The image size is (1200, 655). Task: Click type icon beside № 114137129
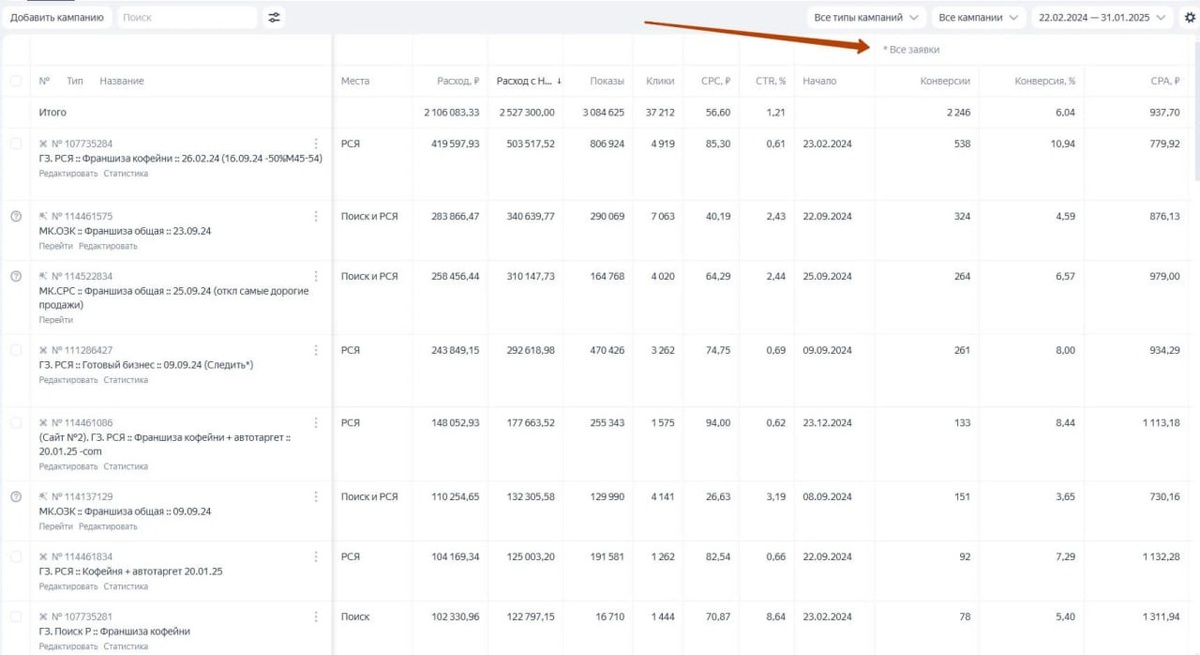point(43,496)
